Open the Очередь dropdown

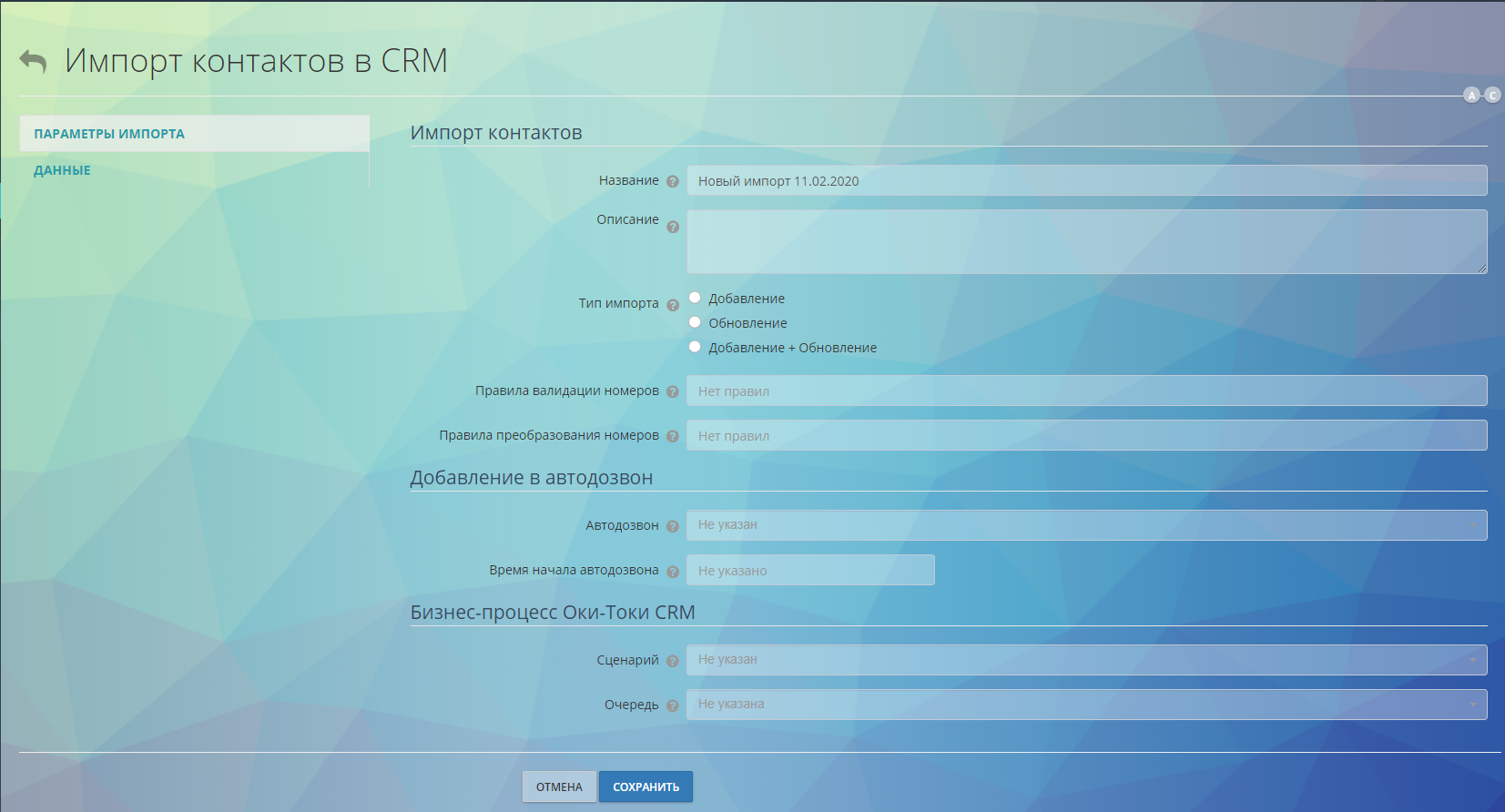pos(1086,705)
